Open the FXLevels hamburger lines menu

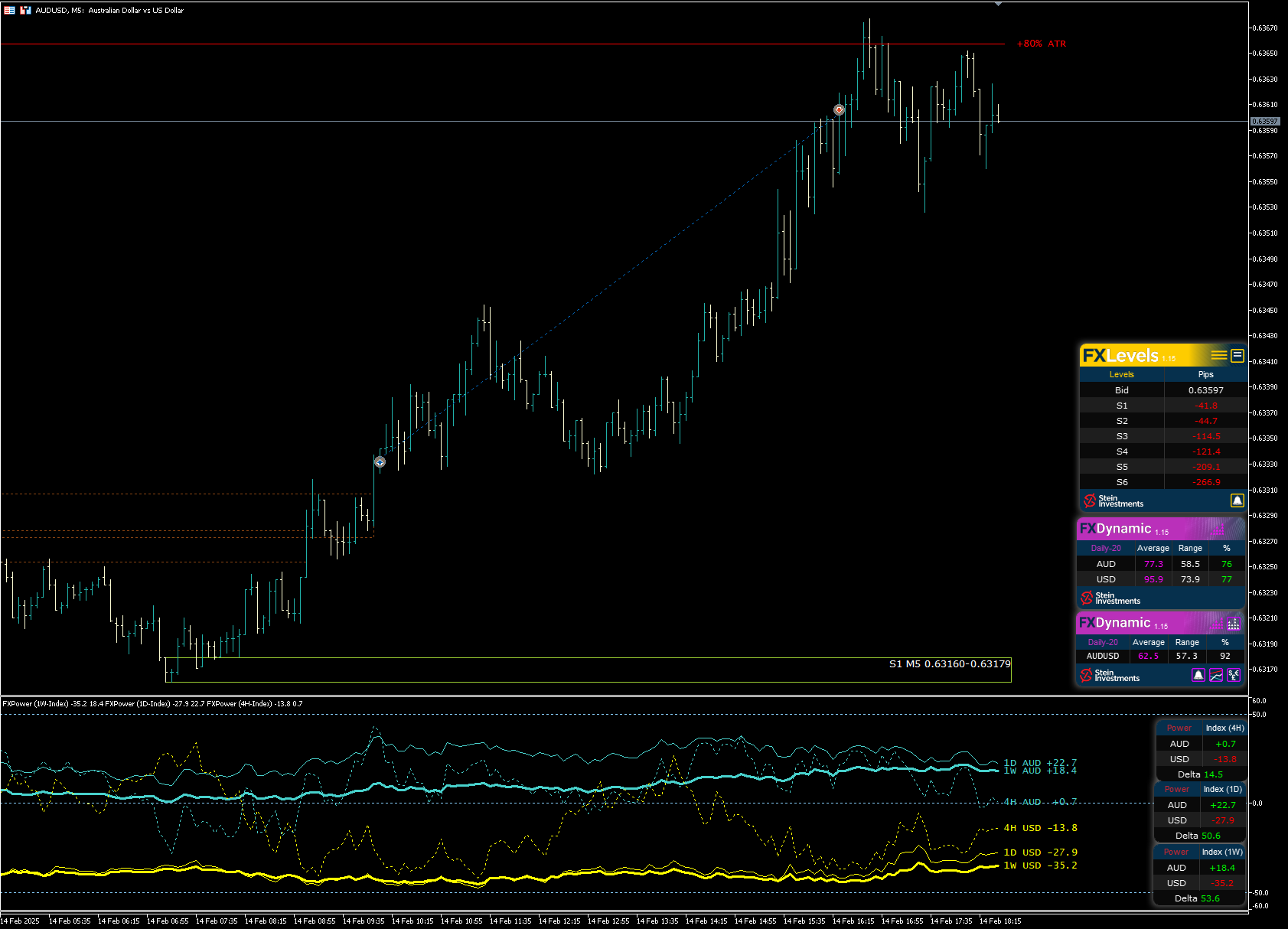(1218, 355)
